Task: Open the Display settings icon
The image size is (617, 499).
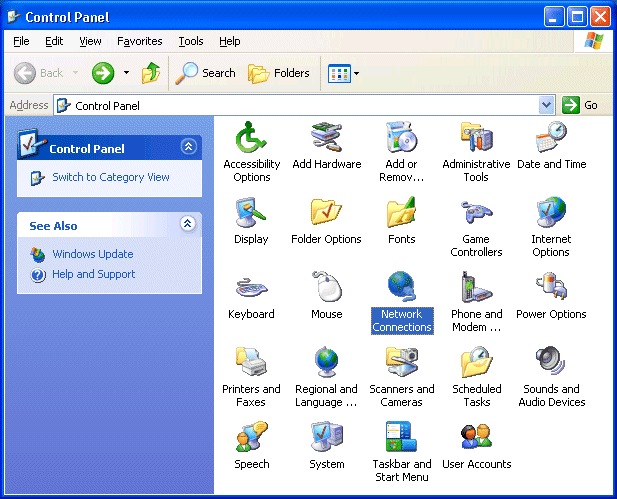Action: coord(251,213)
